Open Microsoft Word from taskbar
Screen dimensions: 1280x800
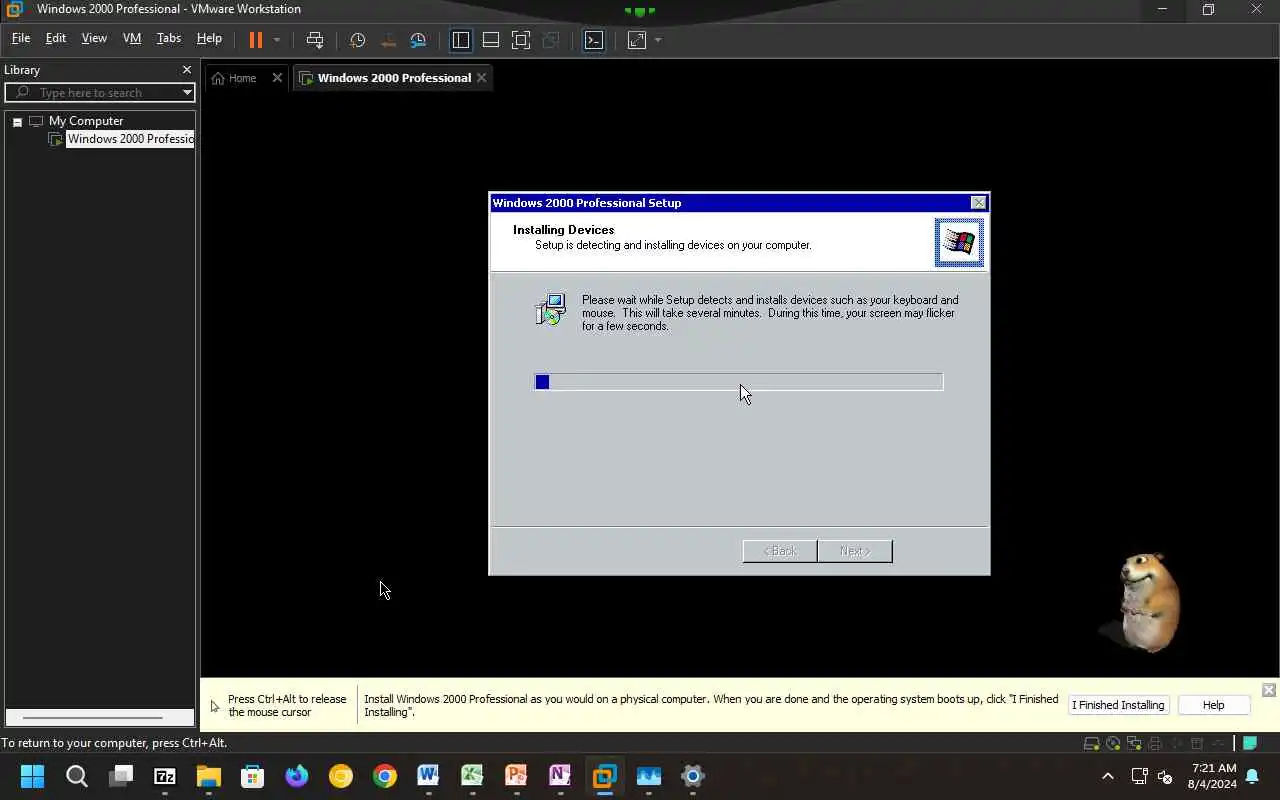coord(428,776)
